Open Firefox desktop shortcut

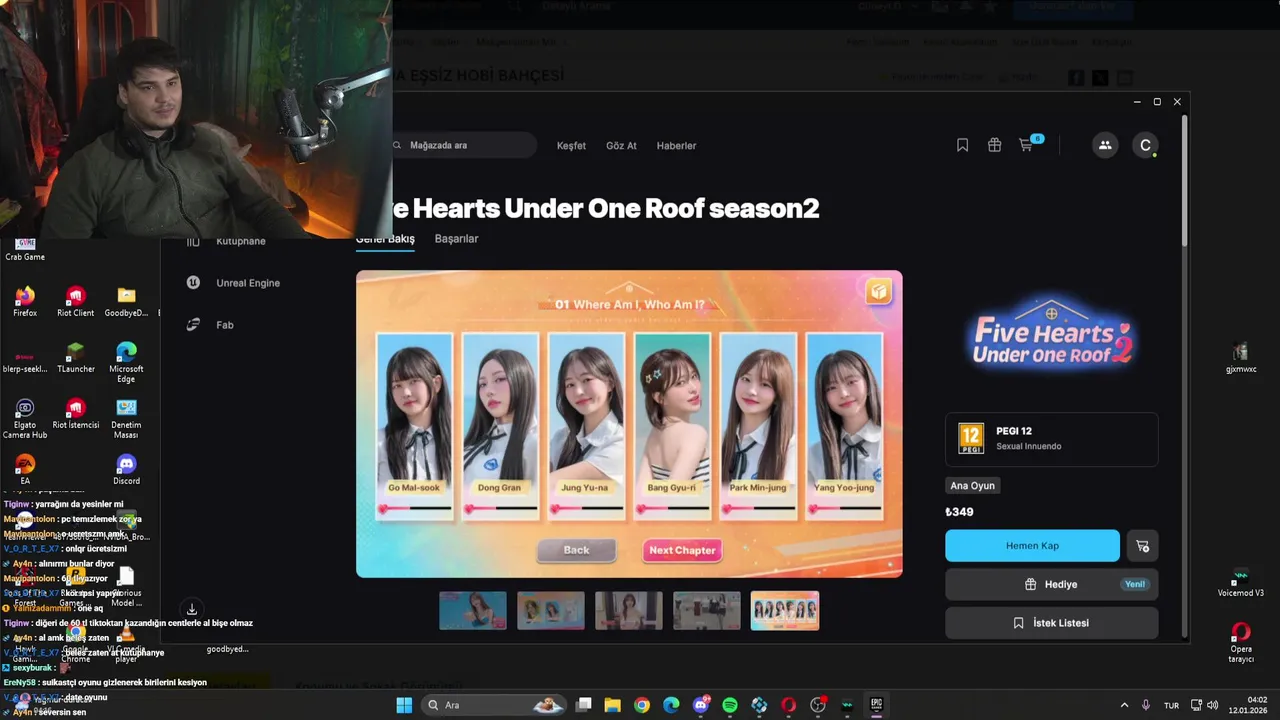(x=25, y=301)
